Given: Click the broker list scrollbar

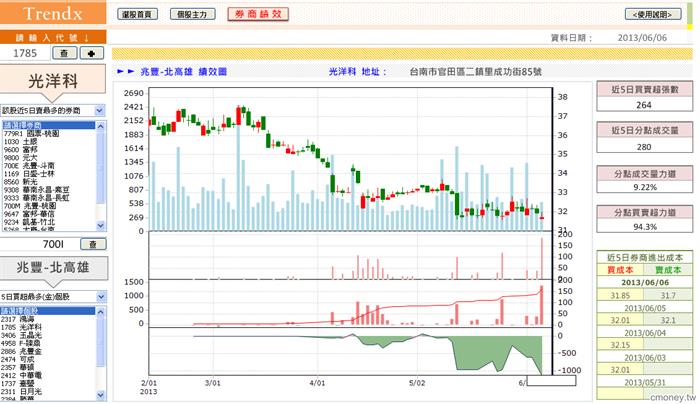Looking at the screenshot, I should pos(102,175).
